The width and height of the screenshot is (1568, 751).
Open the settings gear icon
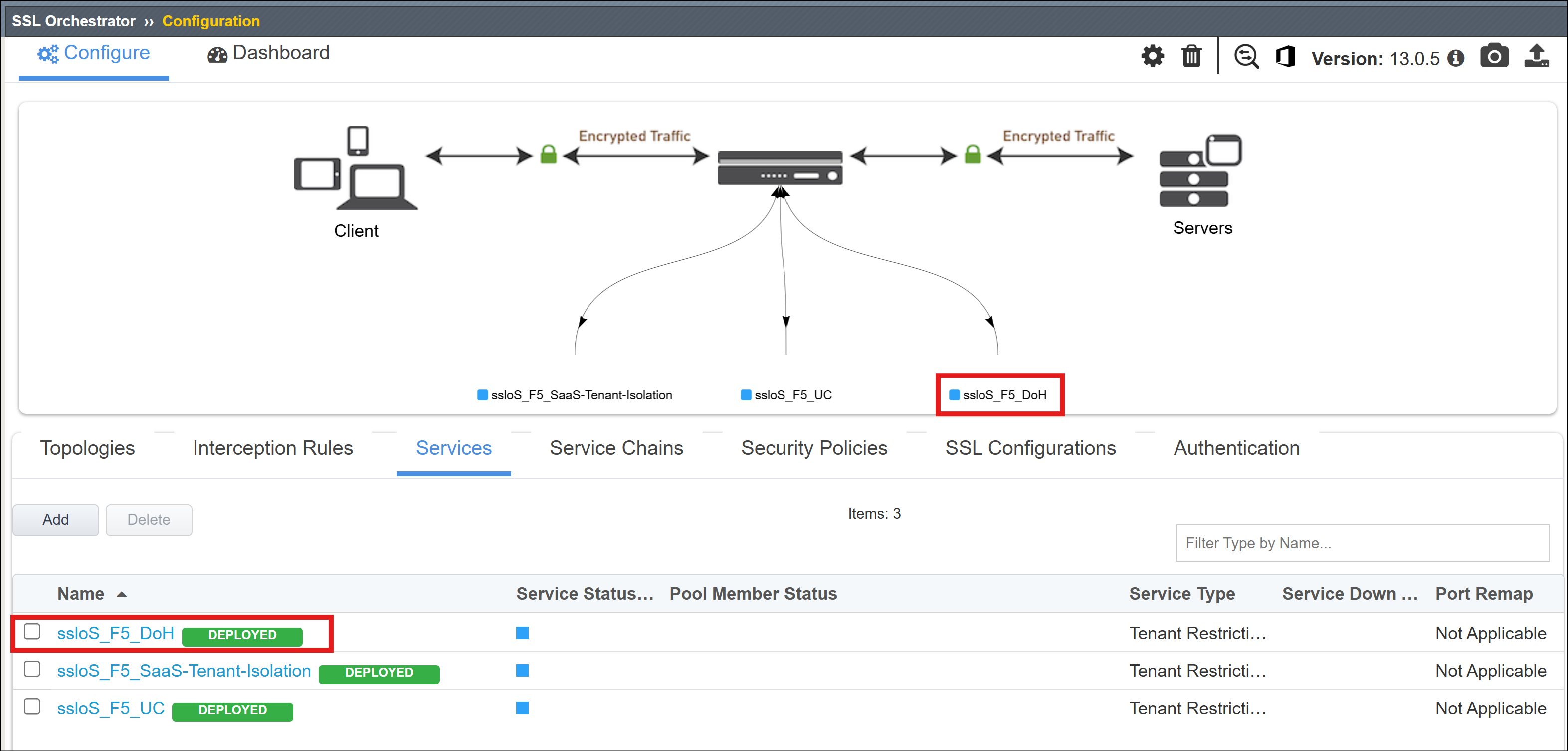[x=1152, y=56]
